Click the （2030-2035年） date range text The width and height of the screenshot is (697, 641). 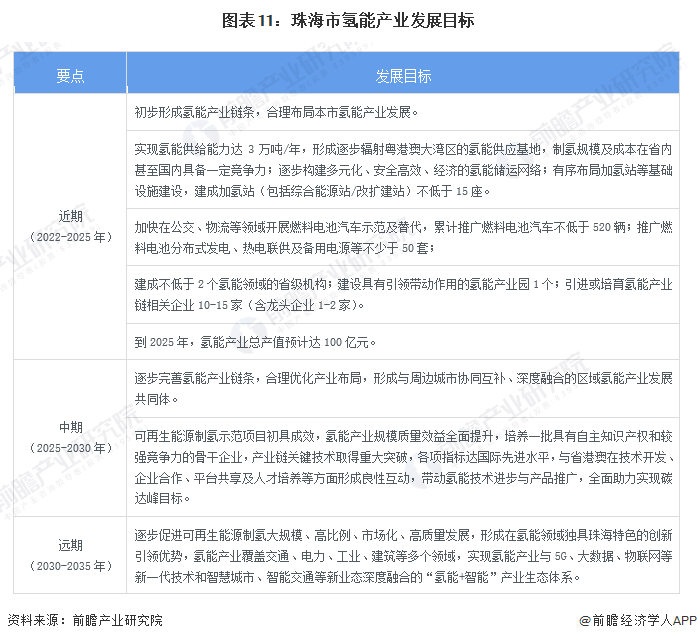point(70,565)
